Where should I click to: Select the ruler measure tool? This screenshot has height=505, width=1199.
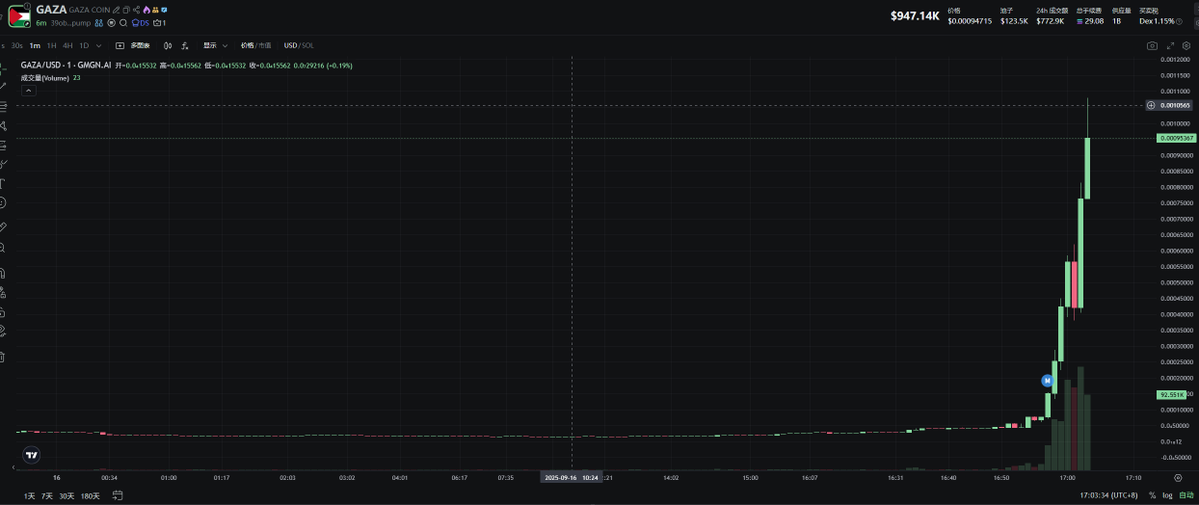[x=4, y=227]
